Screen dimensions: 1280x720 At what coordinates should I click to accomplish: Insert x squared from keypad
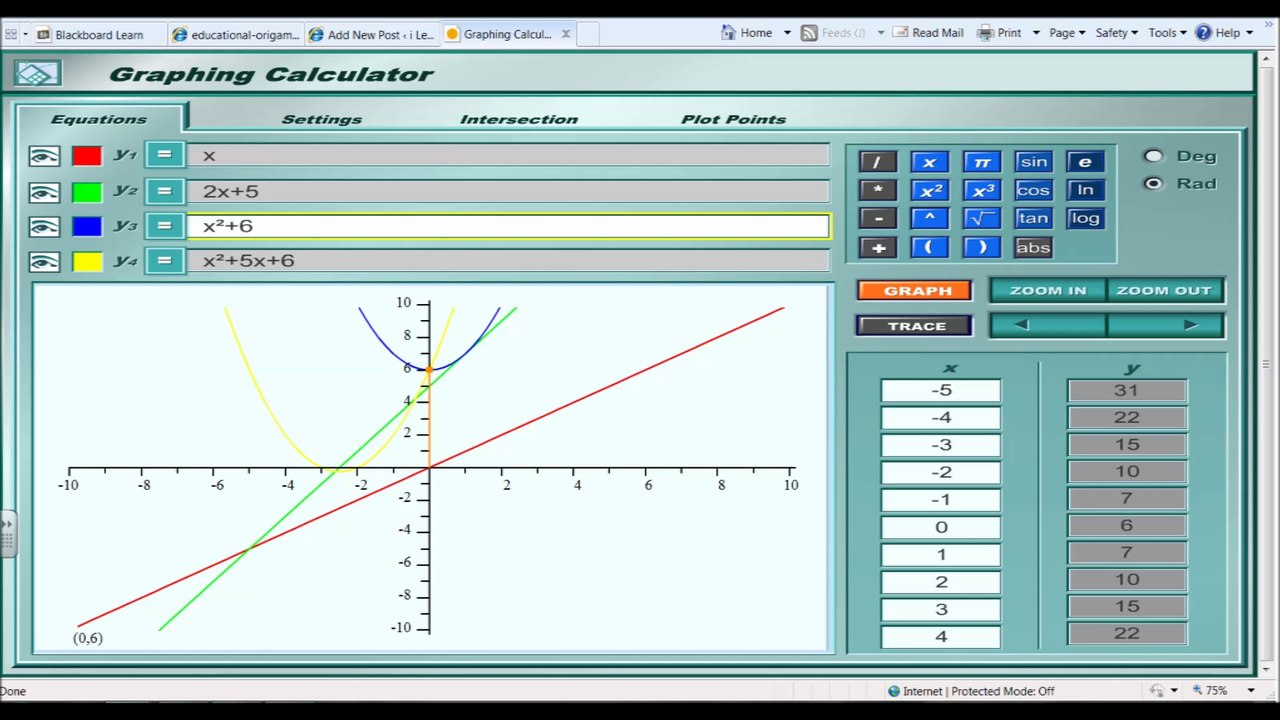point(929,190)
